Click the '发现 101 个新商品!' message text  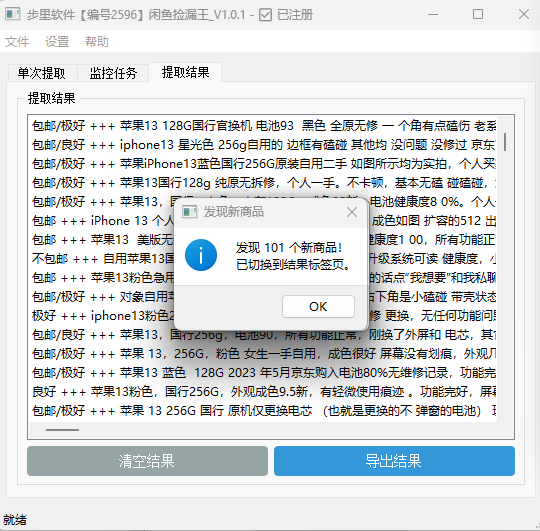289,248
